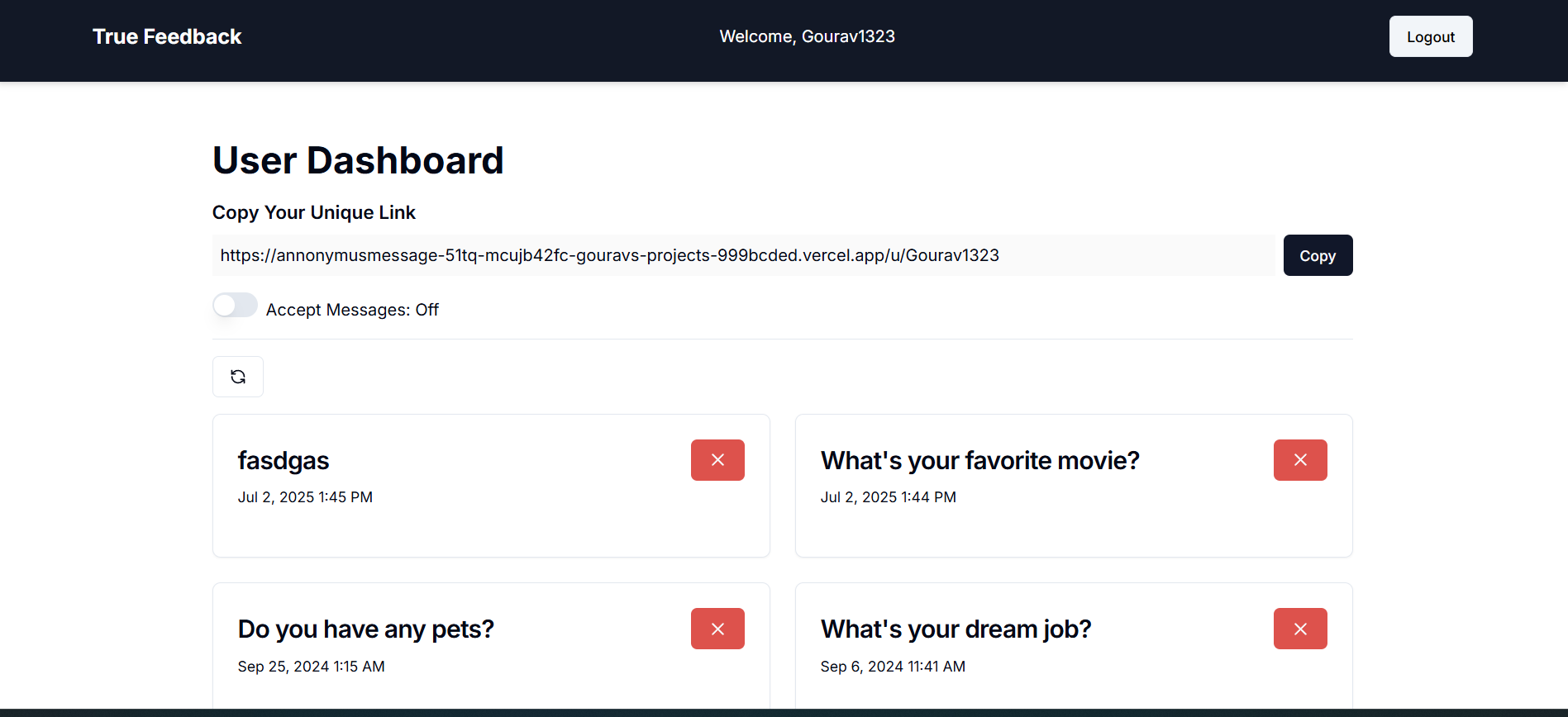The width and height of the screenshot is (1568, 717).
Task: Click inside the unique link URL field
Action: point(742,255)
